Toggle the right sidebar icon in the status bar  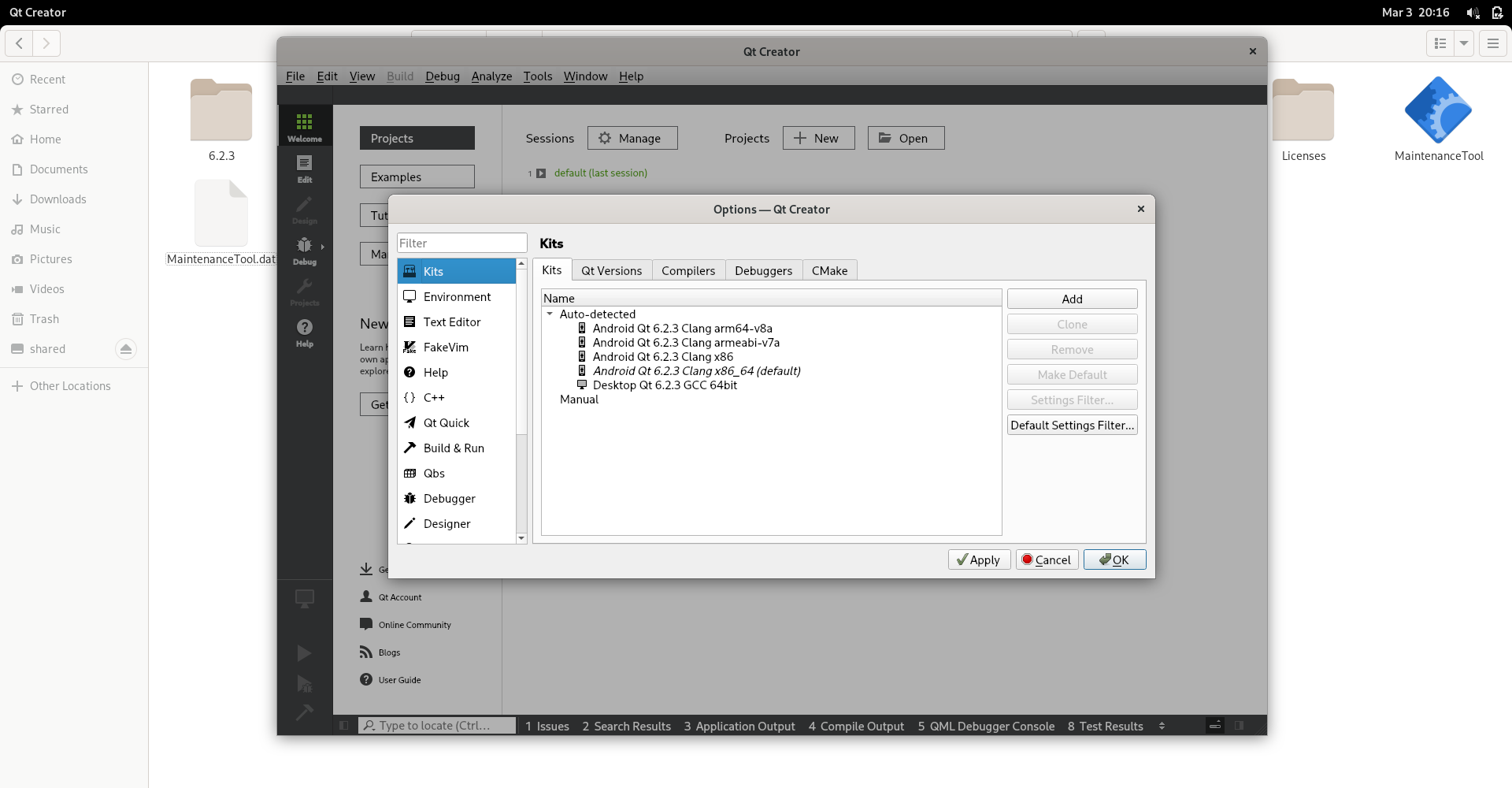pyautogui.click(x=1240, y=726)
